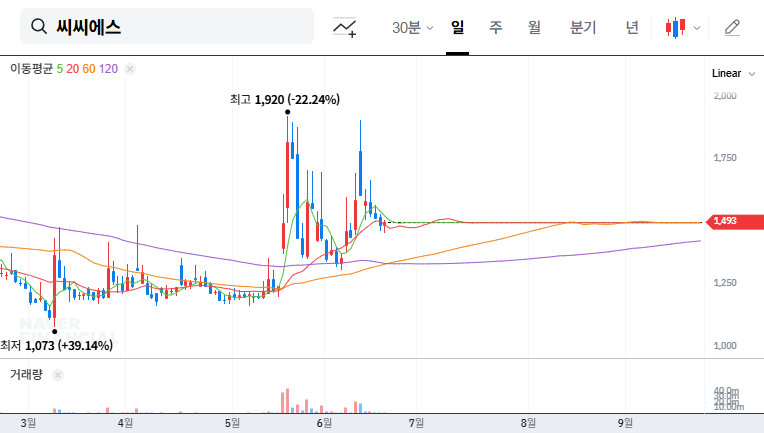Open the add indicator chart icon
The height and width of the screenshot is (433, 764).
[344, 27]
